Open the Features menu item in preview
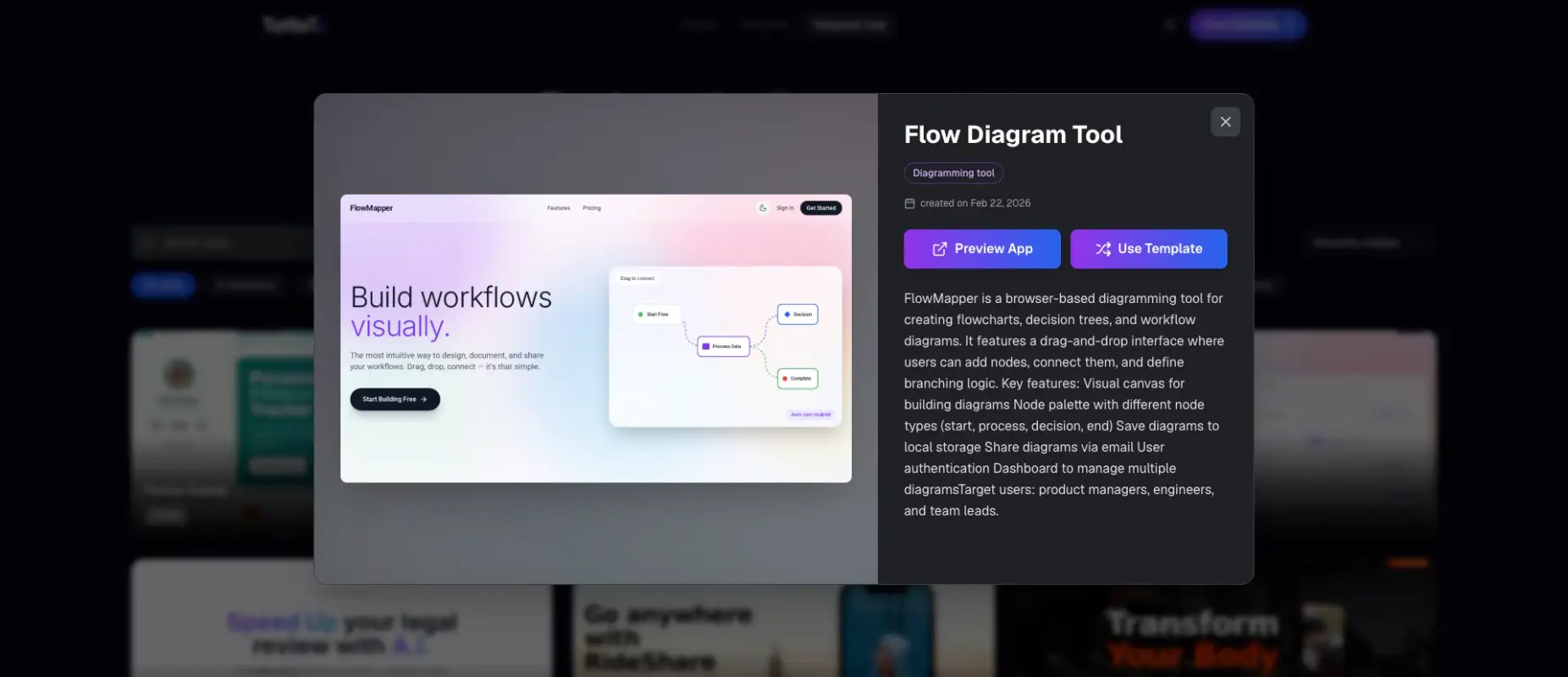This screenshot has height=677, width=1568. [x=559, y=208]
